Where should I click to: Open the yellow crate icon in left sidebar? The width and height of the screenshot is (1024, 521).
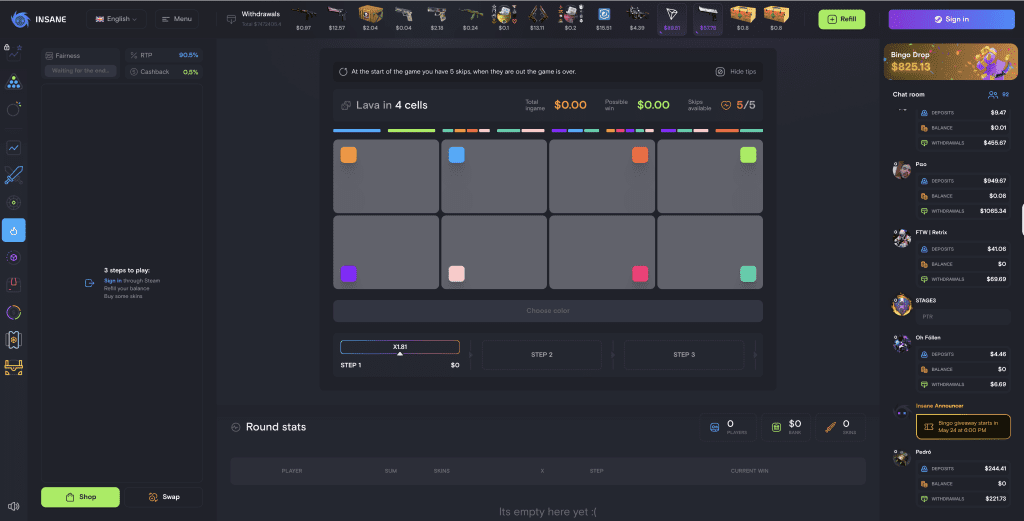[14, 368]
